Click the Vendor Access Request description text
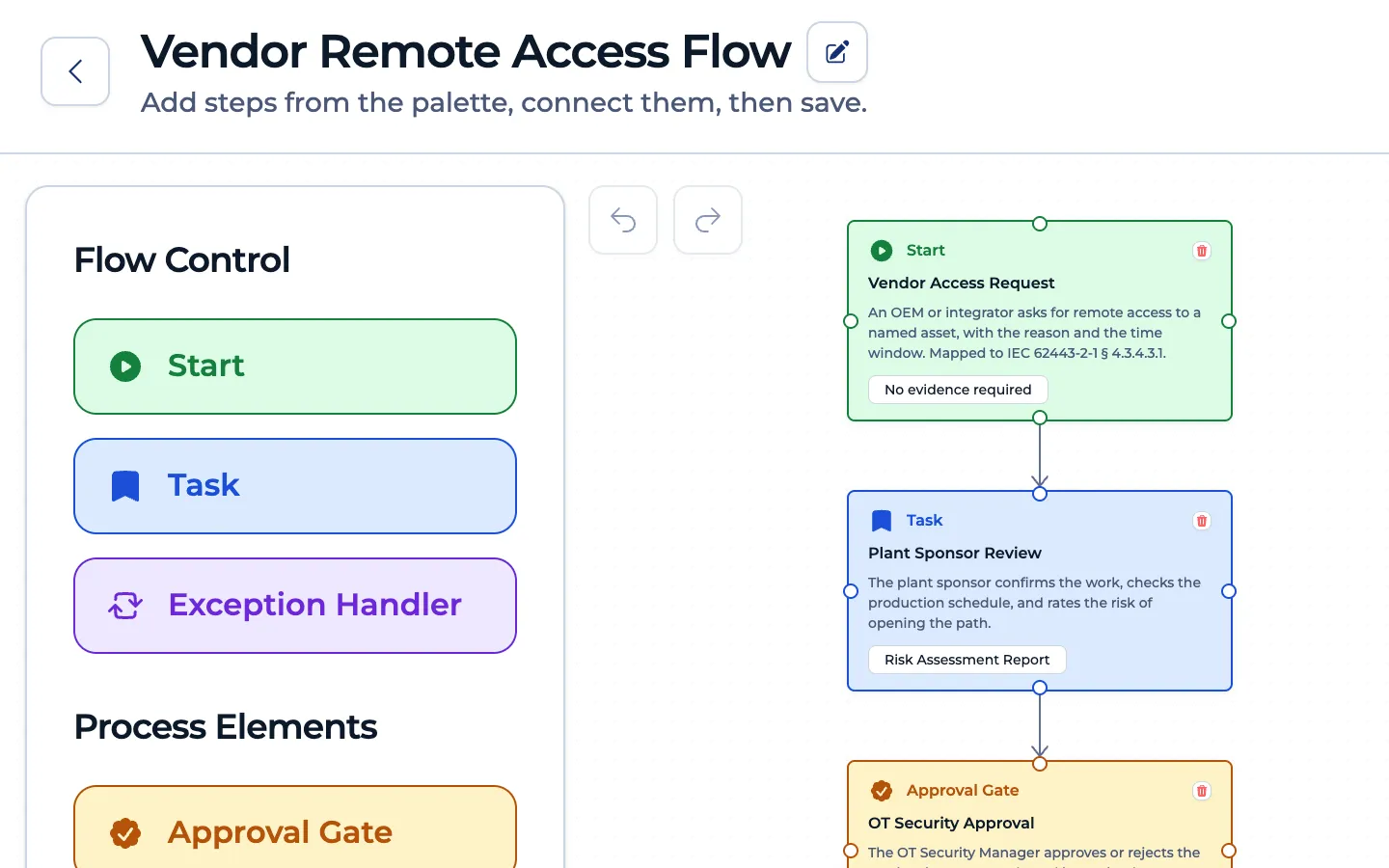Image resolution: width=1389 pixels, height=868 pixels. coord(1034,333)
